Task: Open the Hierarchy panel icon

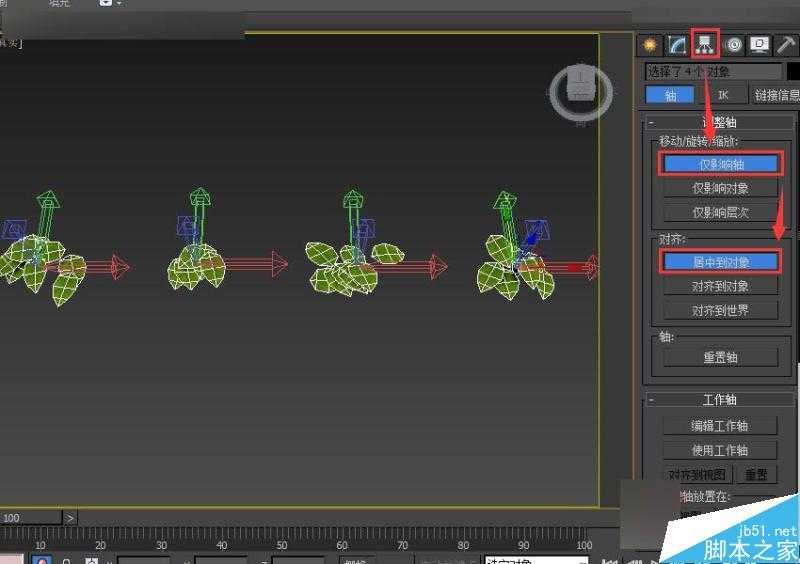Action: click(x=705, y=43)
